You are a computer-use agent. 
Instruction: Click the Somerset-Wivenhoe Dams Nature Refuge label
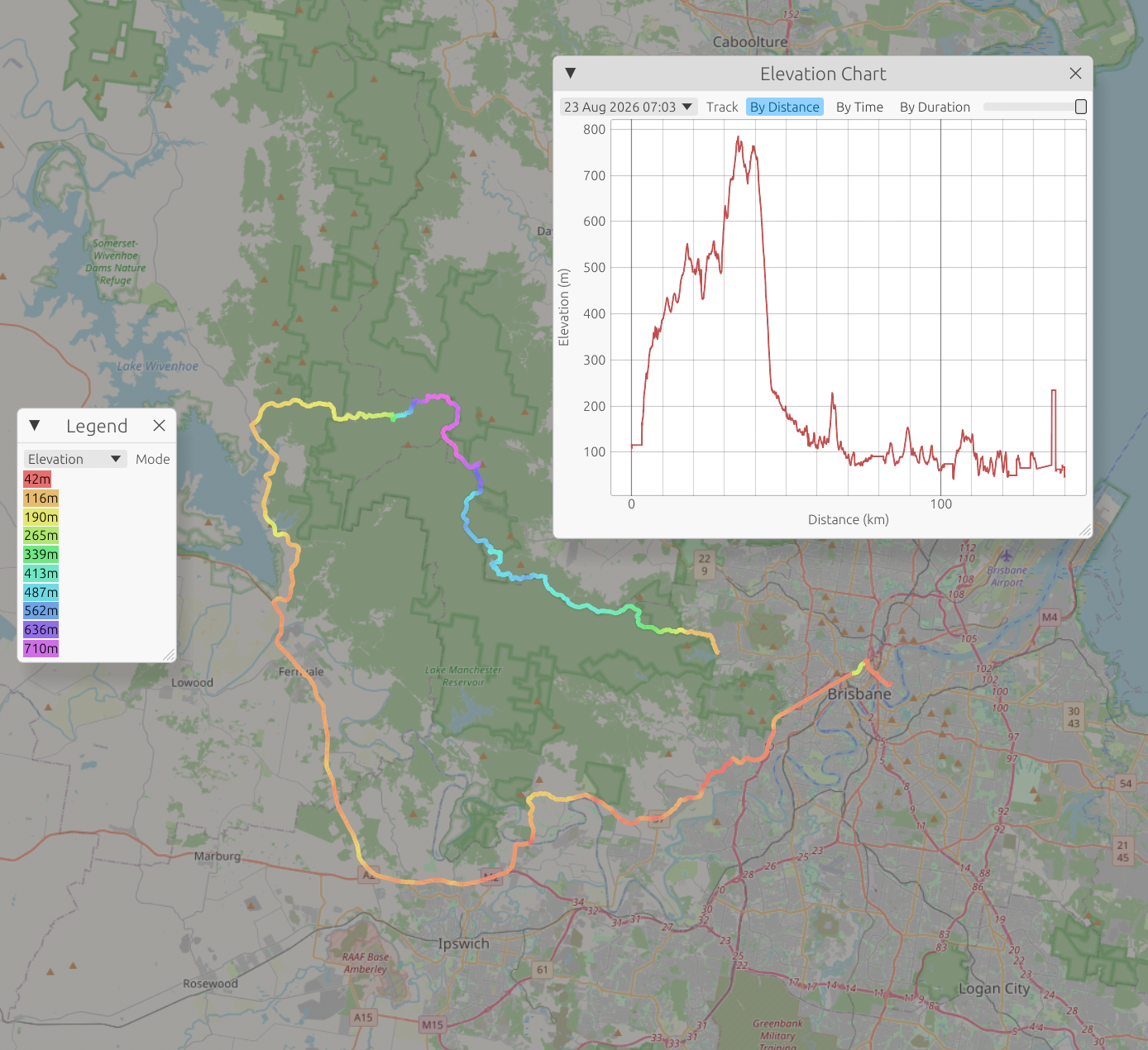tap(116, 262)
